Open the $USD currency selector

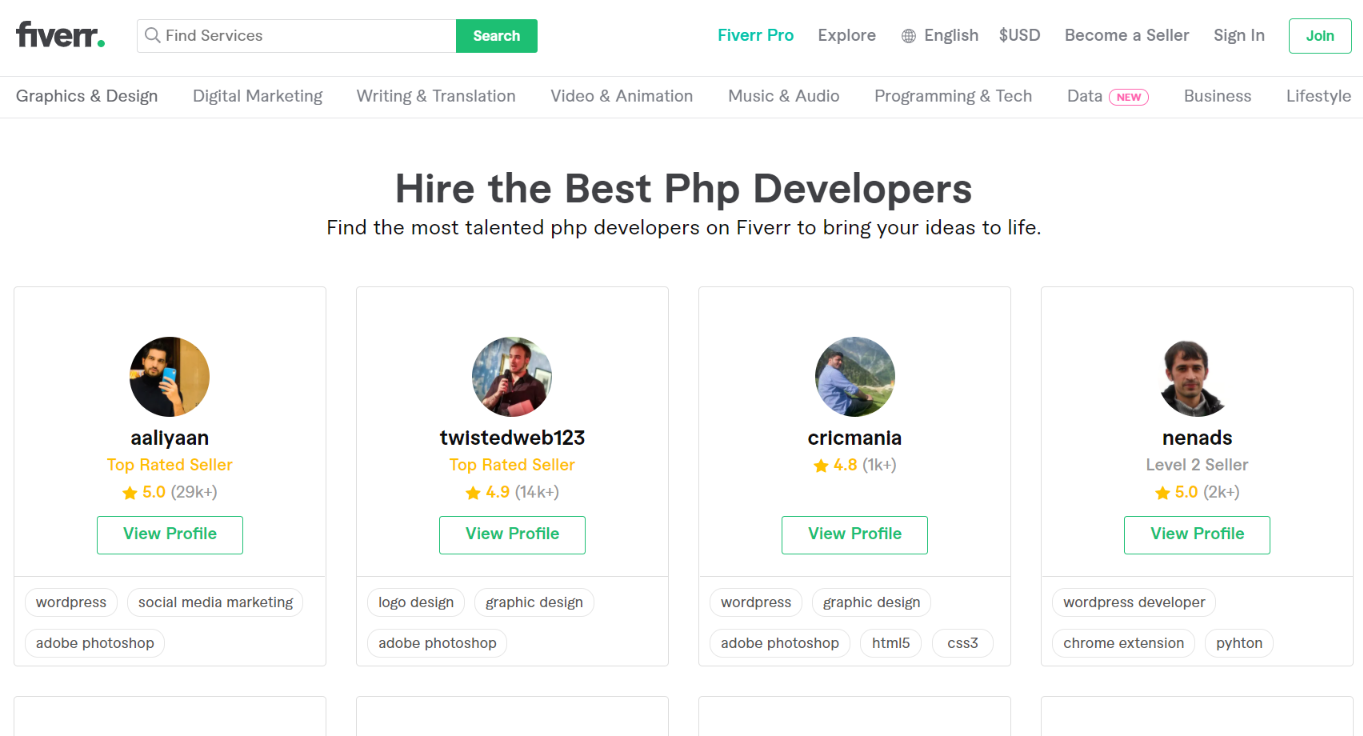click(x=1020, y=35)
